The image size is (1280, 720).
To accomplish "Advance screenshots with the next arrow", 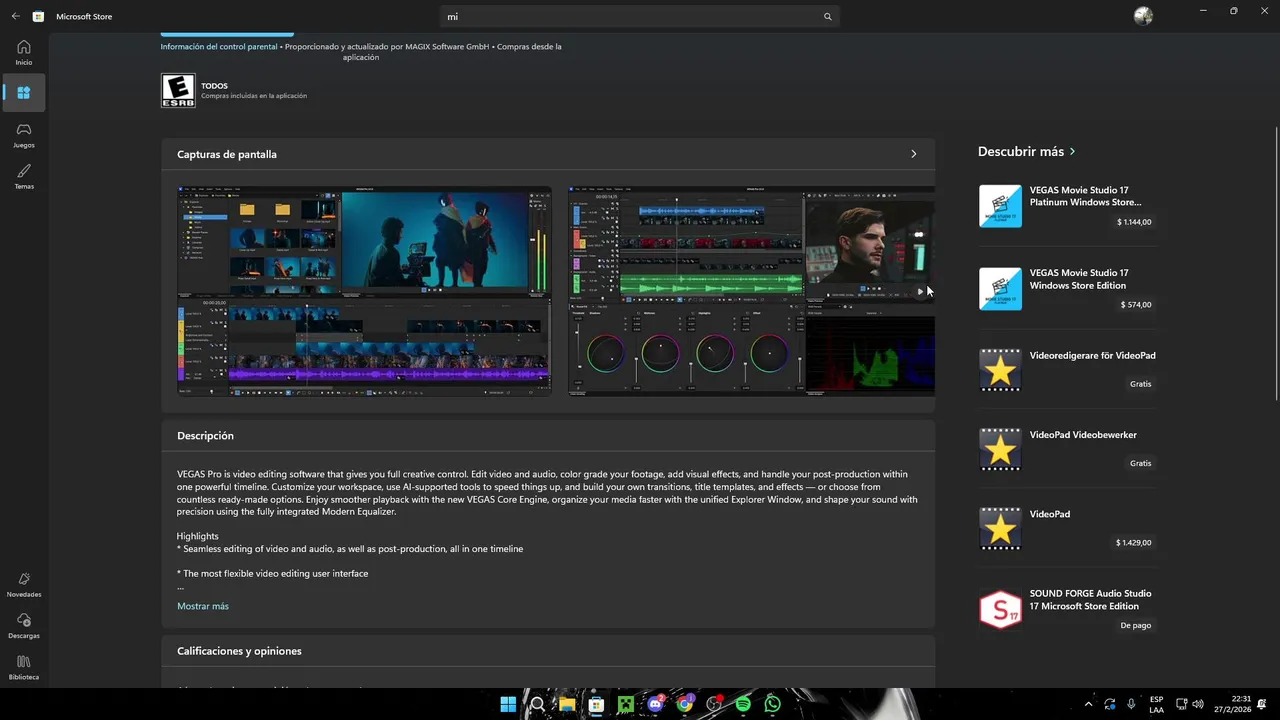I will 920,292.
